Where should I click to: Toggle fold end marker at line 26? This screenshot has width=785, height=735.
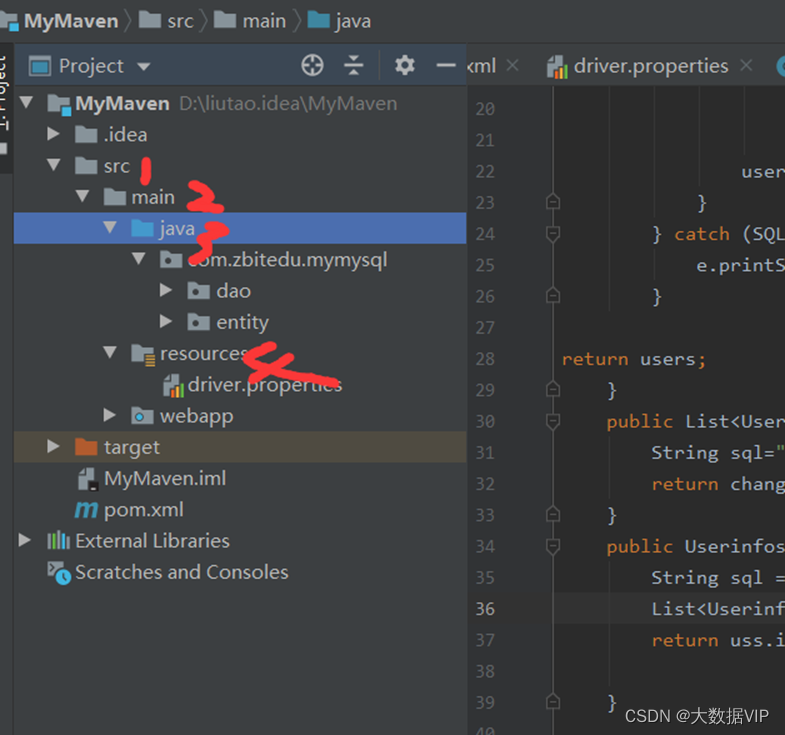(x=553, y=295)
